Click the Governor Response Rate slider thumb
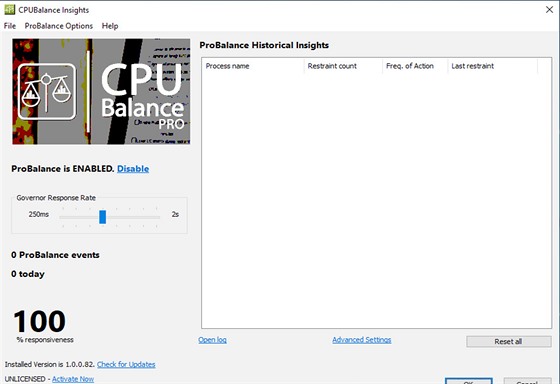The width and height of the screenshot is (560, 384). [x=102, y=217]
